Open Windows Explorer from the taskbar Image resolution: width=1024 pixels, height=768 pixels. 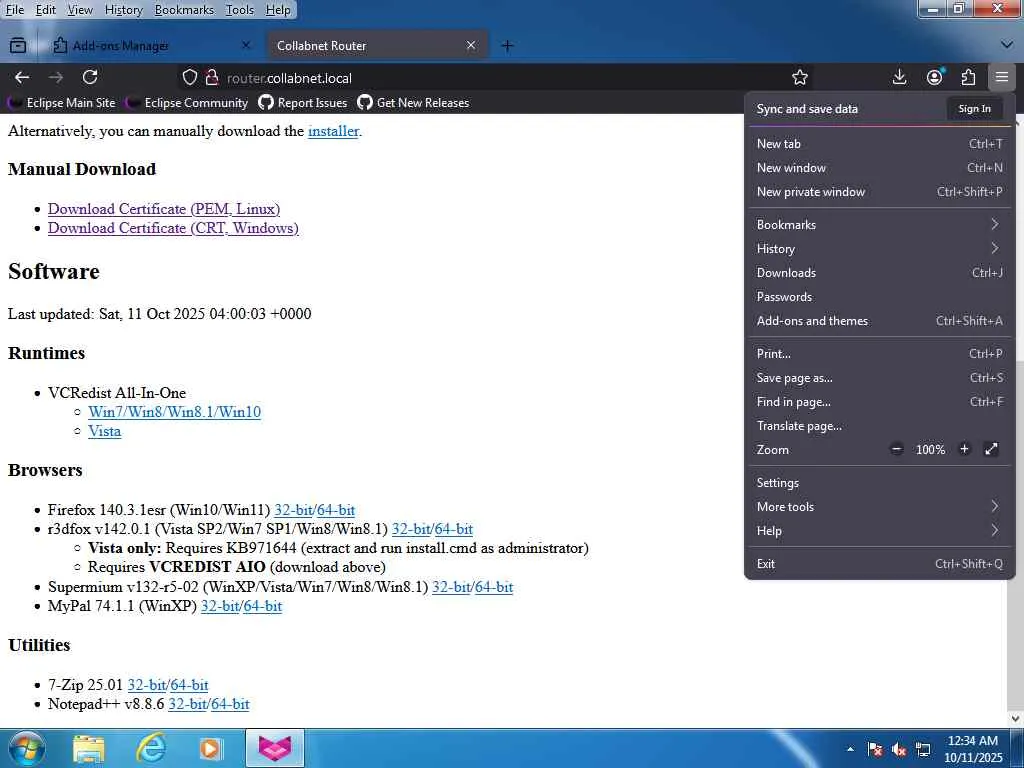(88, 748)
